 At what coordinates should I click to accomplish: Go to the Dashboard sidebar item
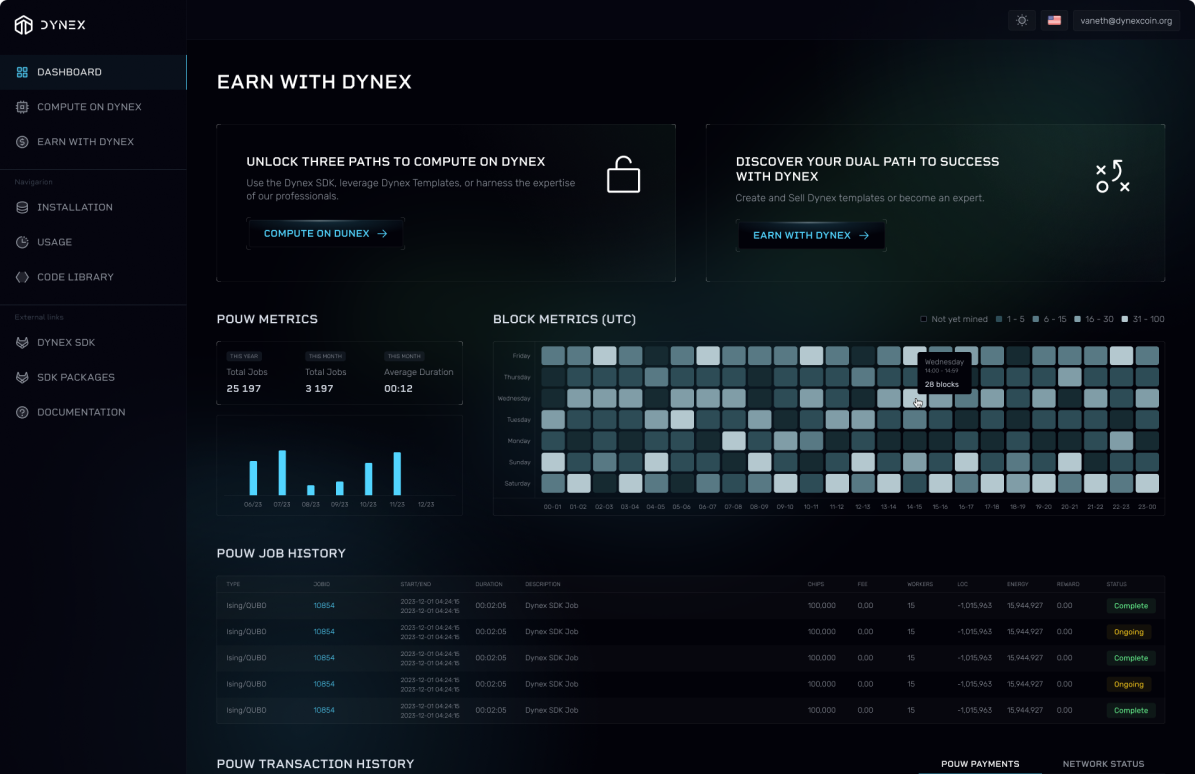[93, 72]
